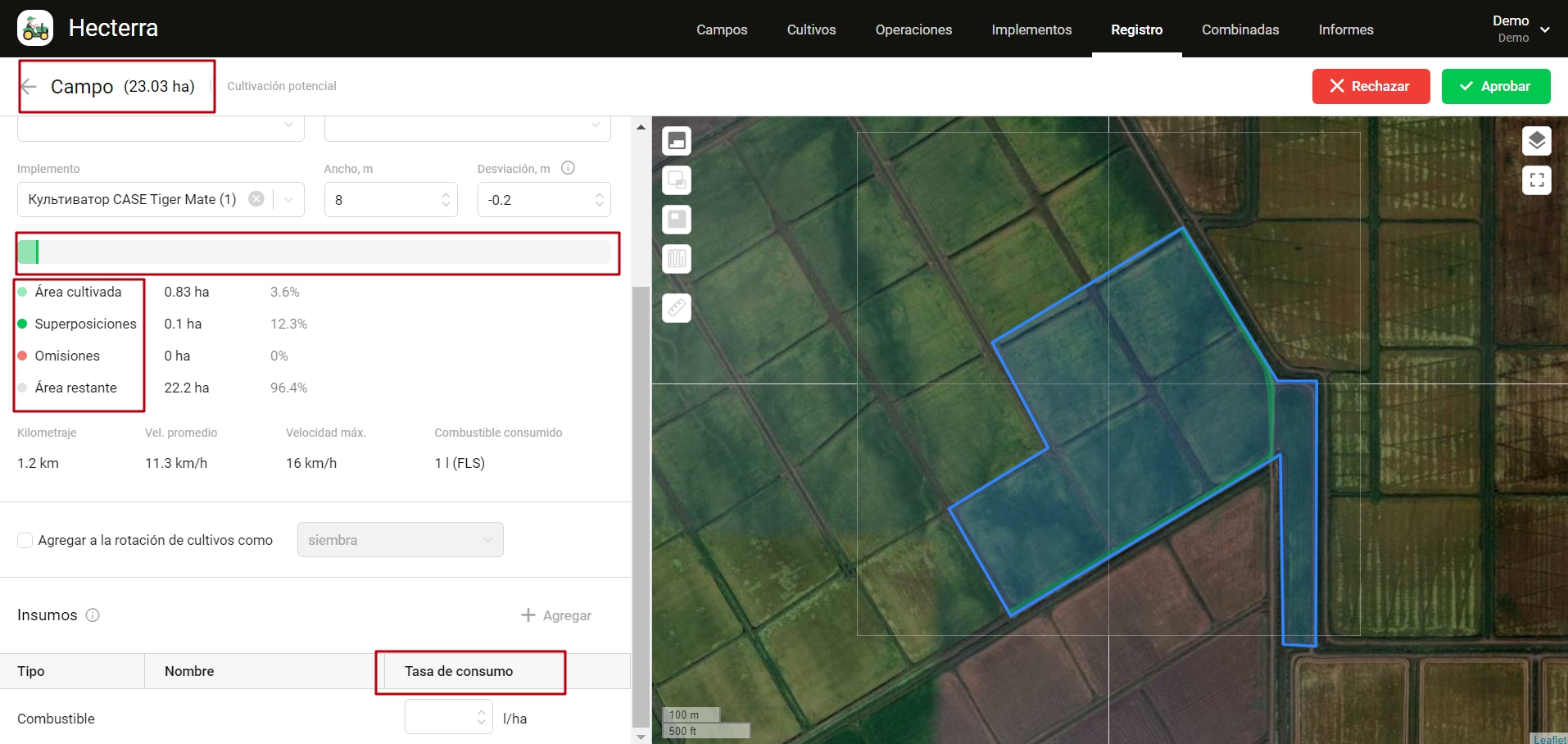Expand the Implemento dropdown arrow
The height and width of the screenshot is (744, 1568).
coord(289,200)
